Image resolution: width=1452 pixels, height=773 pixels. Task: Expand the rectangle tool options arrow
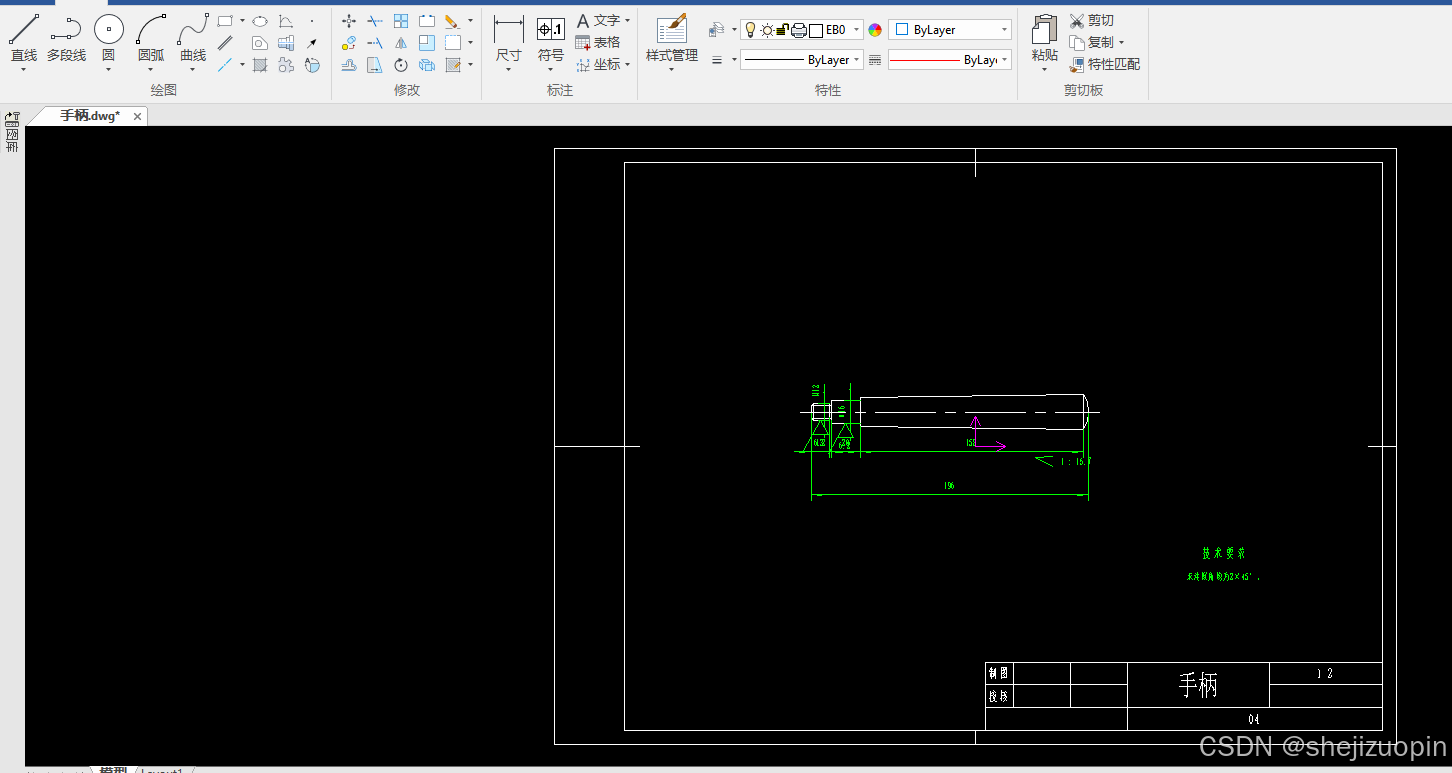click(242, 21)
